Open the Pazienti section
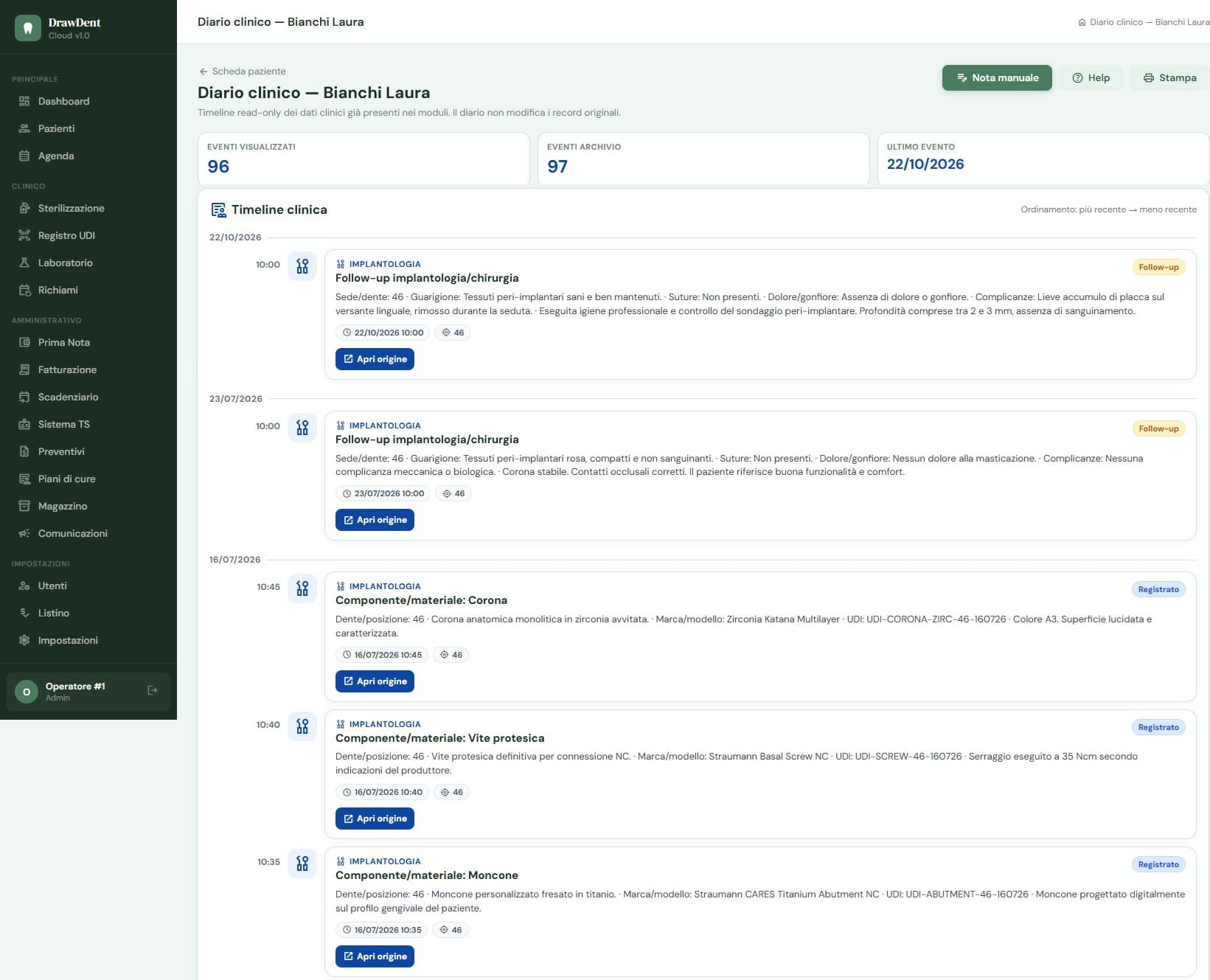Screen dimensions: 1210x980 (x=88, y=128)
